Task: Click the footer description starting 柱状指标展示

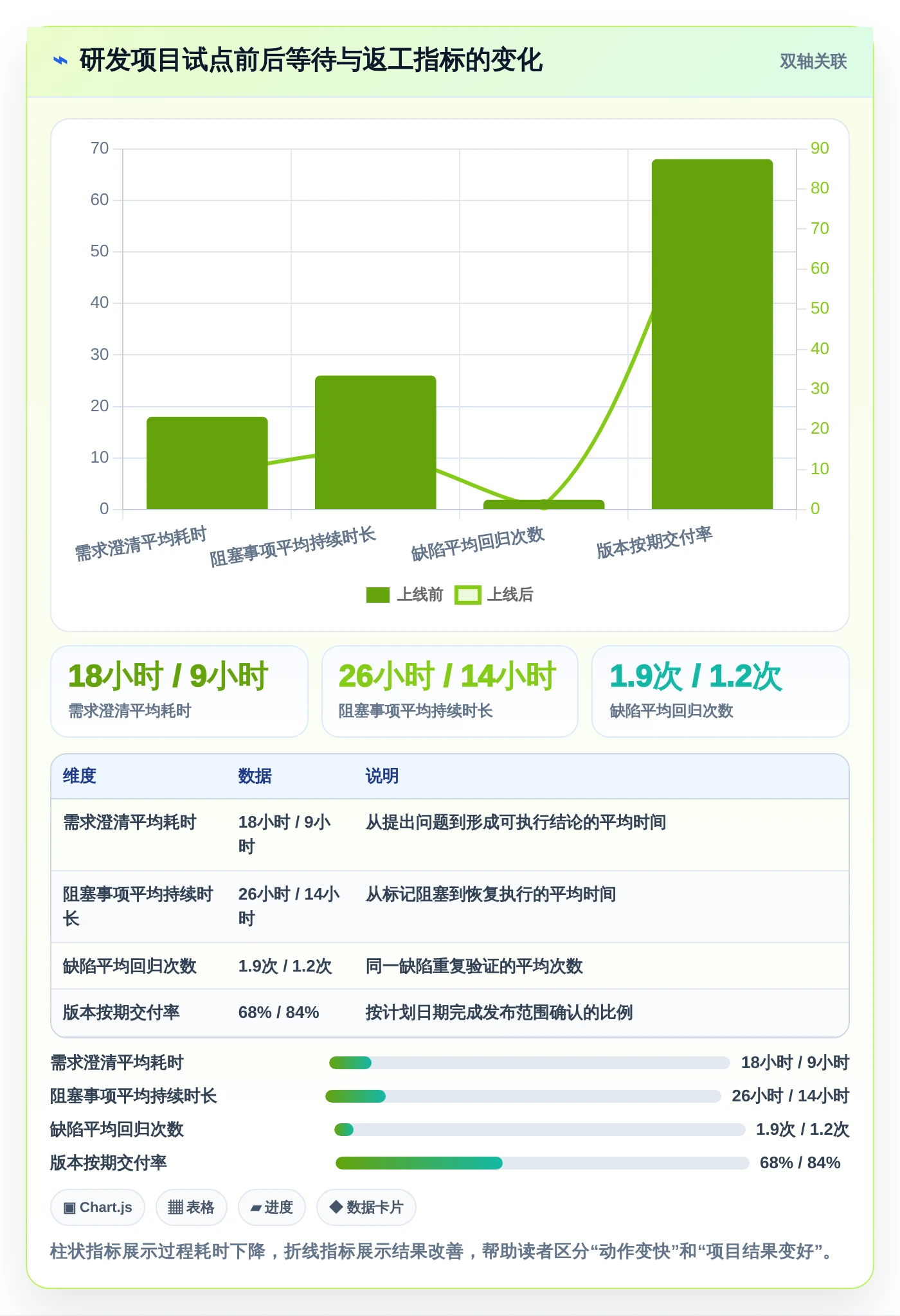Action: (x=443, y=1251)
